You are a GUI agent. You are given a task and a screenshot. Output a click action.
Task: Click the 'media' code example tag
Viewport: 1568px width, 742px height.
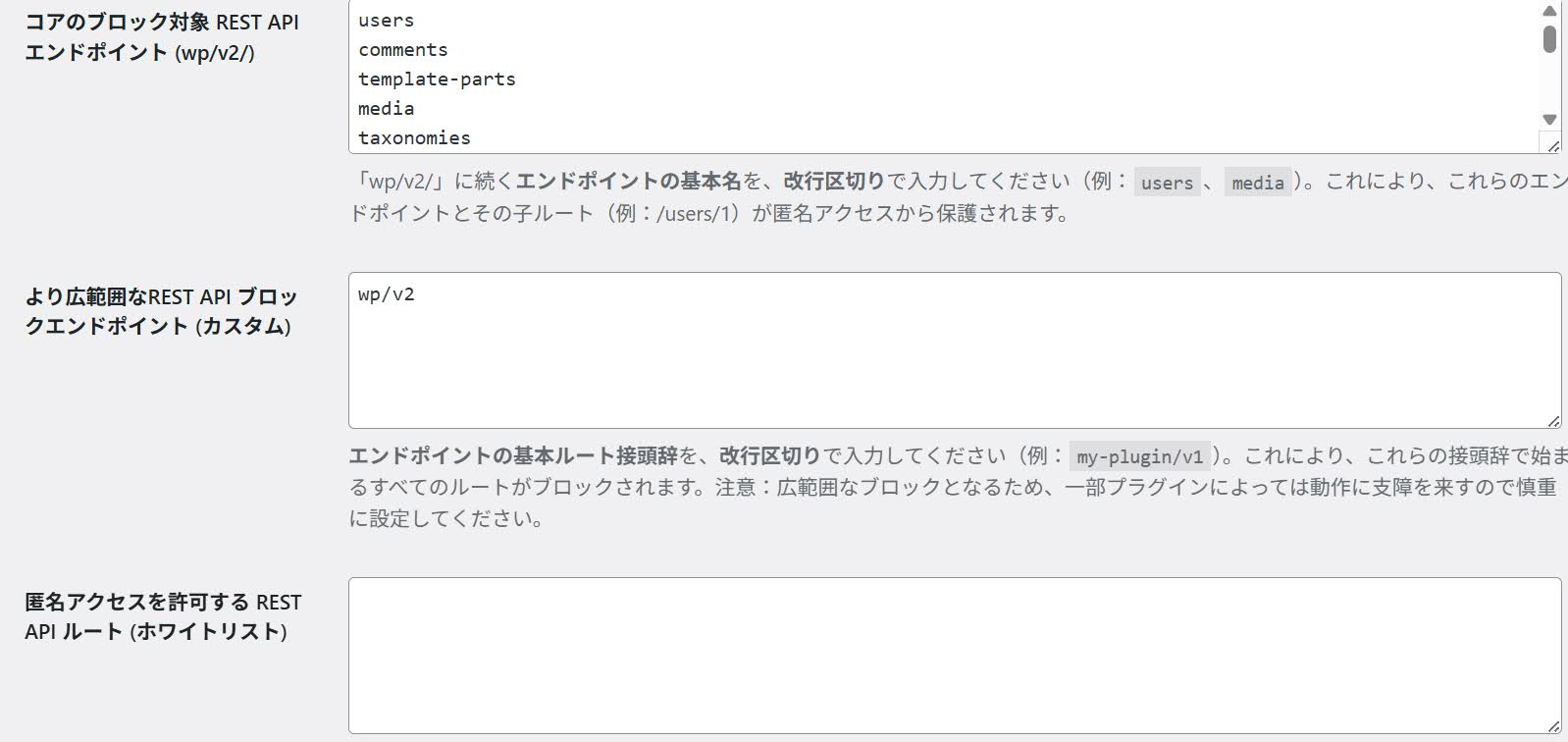(x=1258, y=183)
